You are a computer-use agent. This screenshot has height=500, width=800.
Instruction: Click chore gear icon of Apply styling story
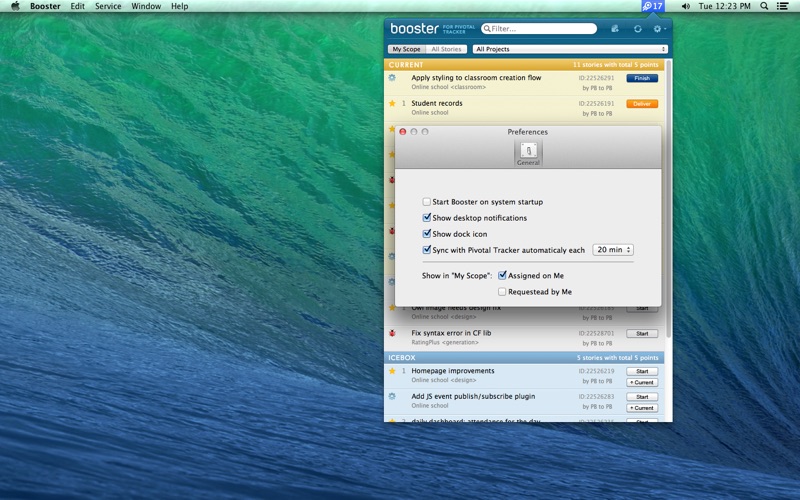(392, 78)
